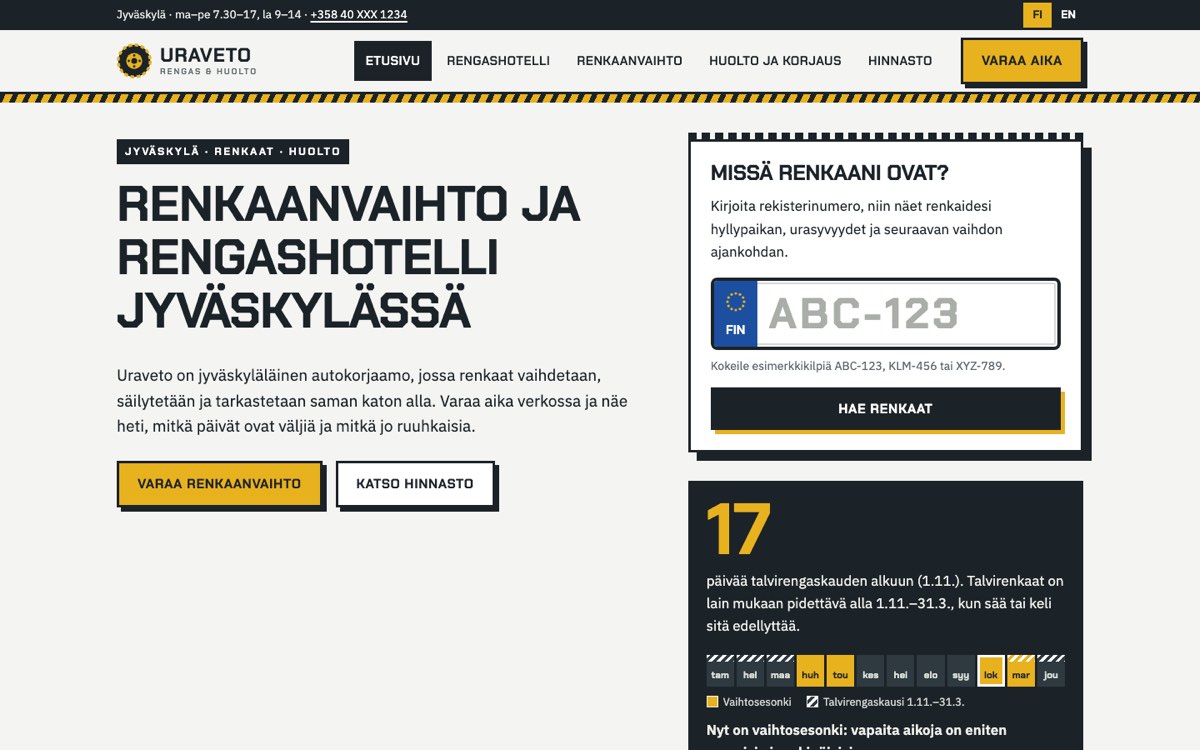Click the big 17 day counter

[738, 529]
